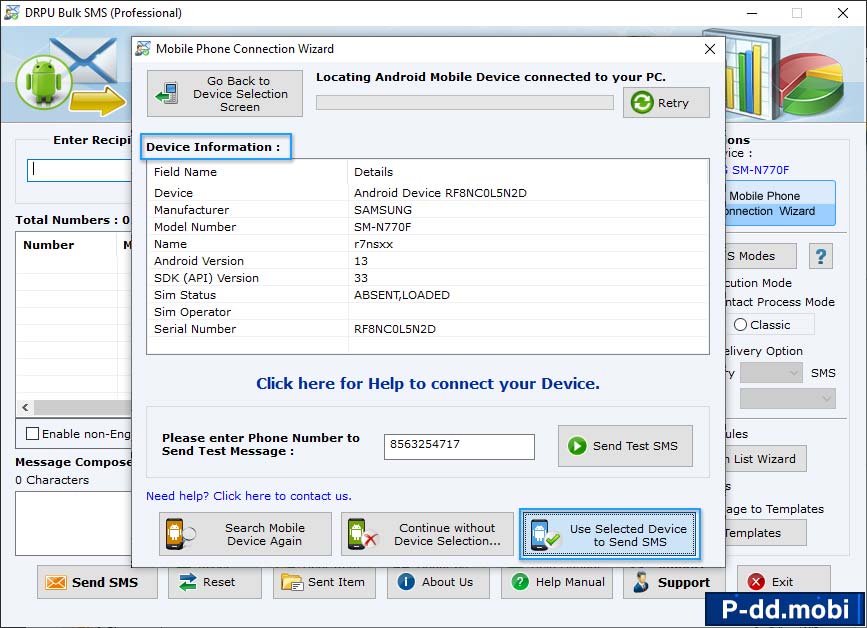This screenshot has height=628, width=867.
Task: Click the DRPU Bulk SMS title bar icon
Action: click(x=12, y=13)
